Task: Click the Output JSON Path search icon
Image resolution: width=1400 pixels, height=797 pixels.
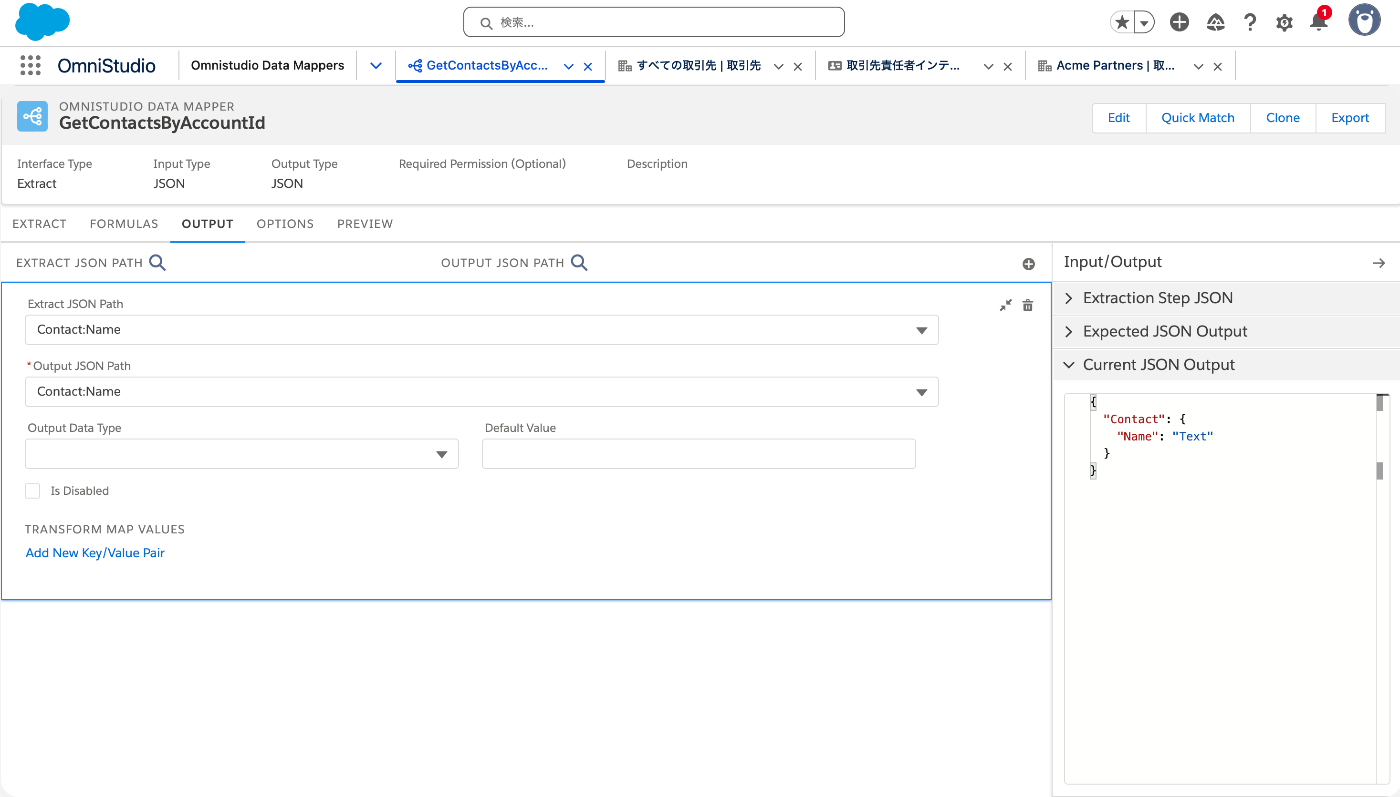Action: [579, 263]
